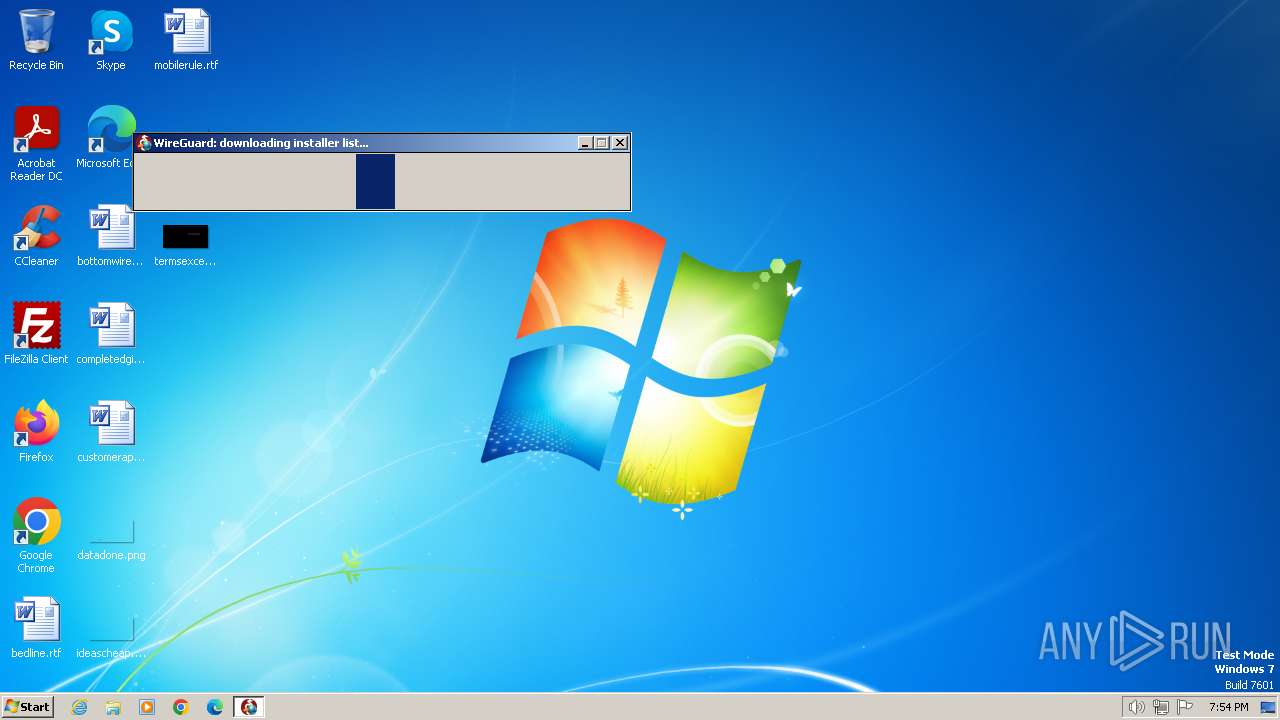Select the termsexce file icon
Viewport: 1280px width, 720px height.
(185, 245)
